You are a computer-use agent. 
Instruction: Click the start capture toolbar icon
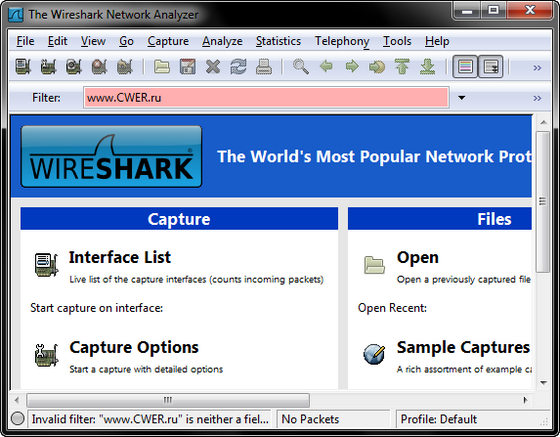coord(74,67)
